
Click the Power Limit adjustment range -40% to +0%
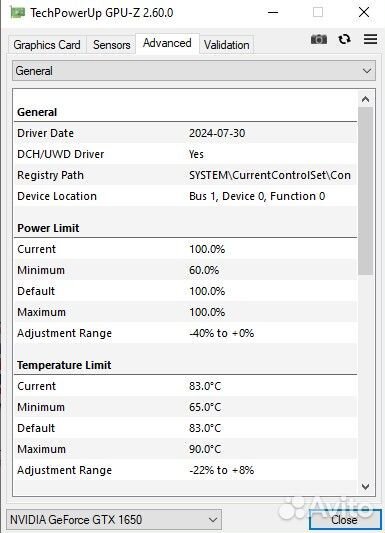222,333
